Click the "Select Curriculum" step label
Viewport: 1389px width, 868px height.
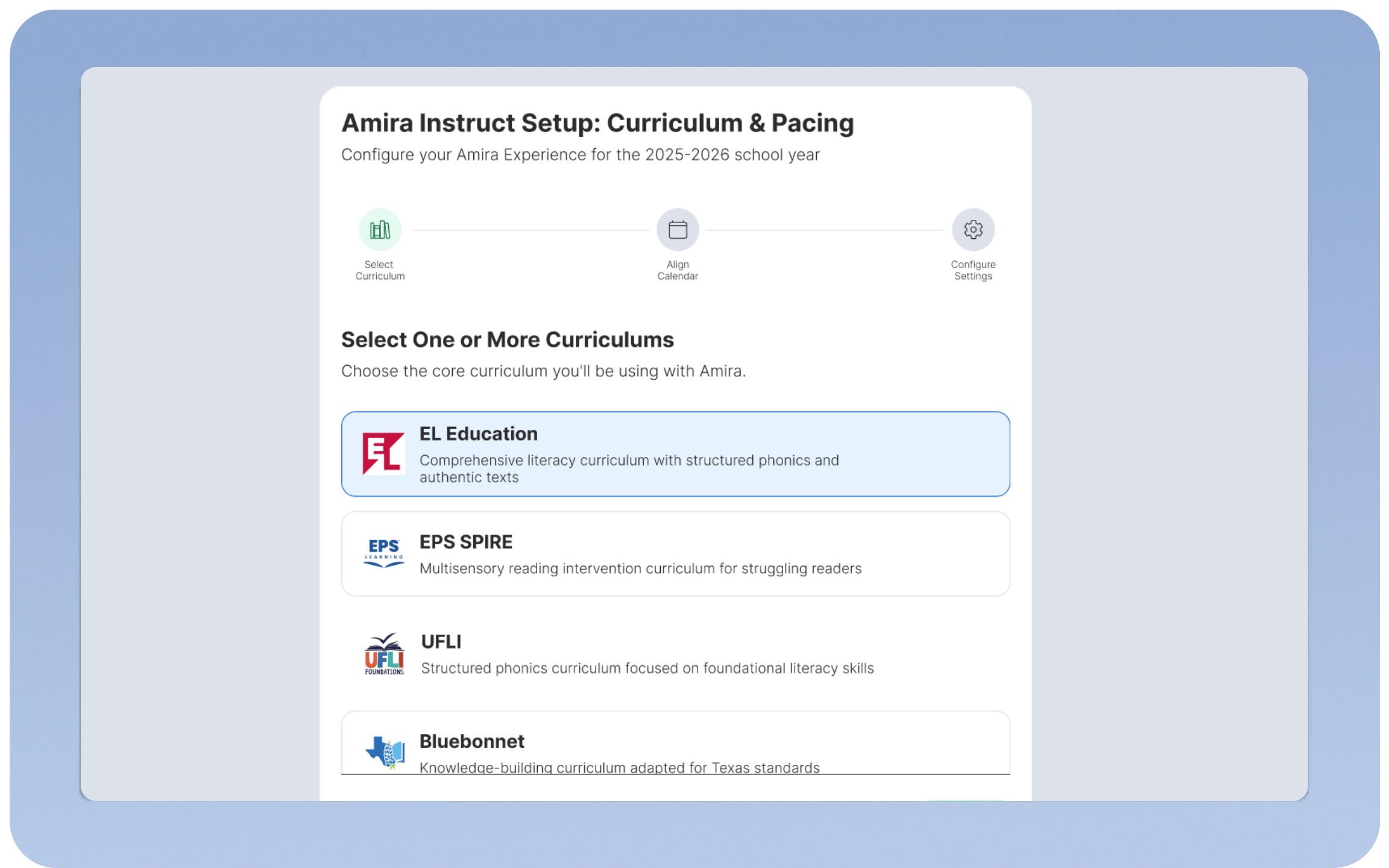pos(380,270)
